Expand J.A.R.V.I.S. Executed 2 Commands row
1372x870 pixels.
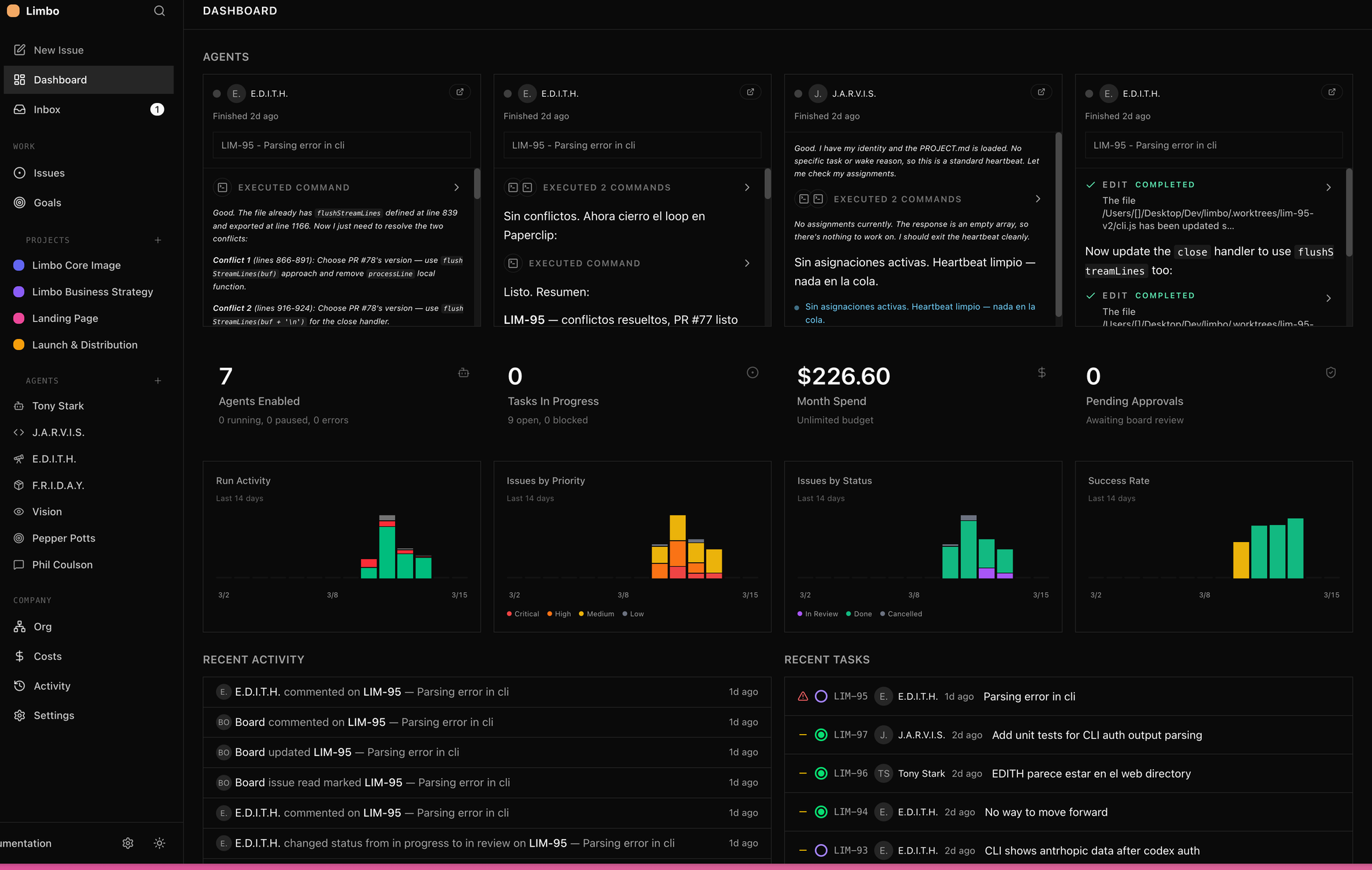(1037, 199)
